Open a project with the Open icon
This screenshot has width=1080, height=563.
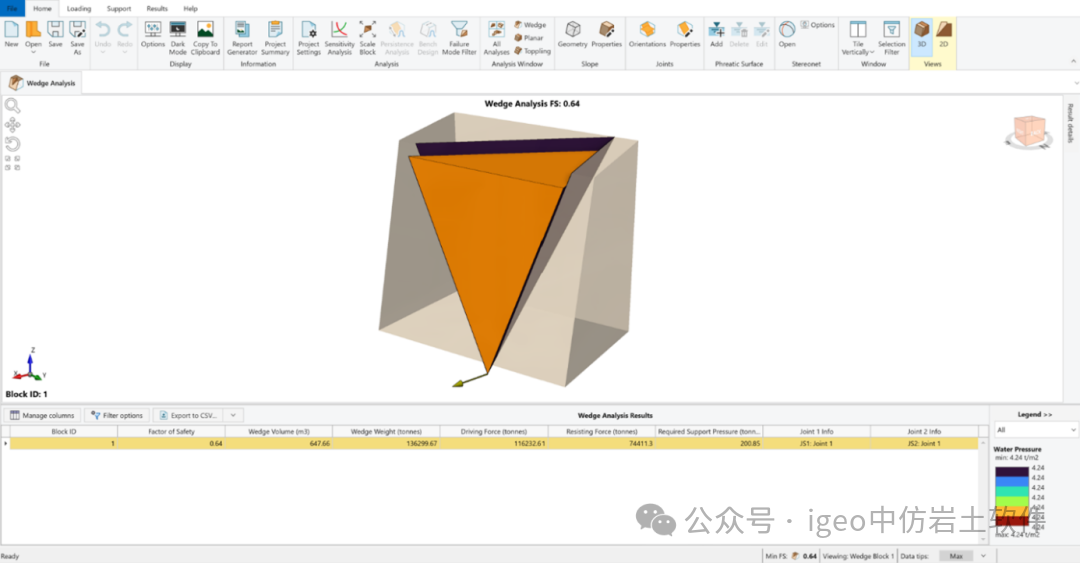point(33,36)
